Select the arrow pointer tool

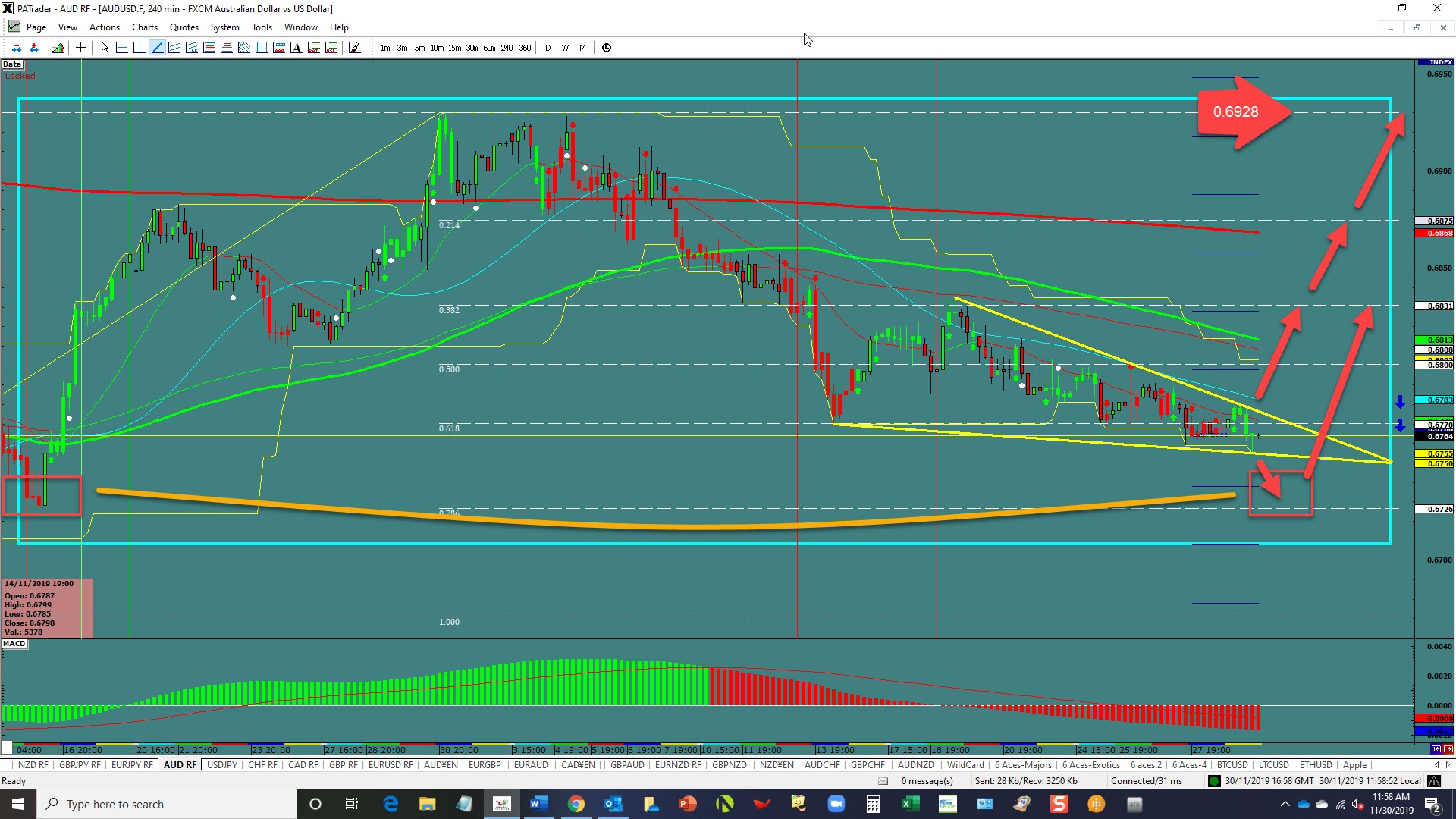coord(105,48)
